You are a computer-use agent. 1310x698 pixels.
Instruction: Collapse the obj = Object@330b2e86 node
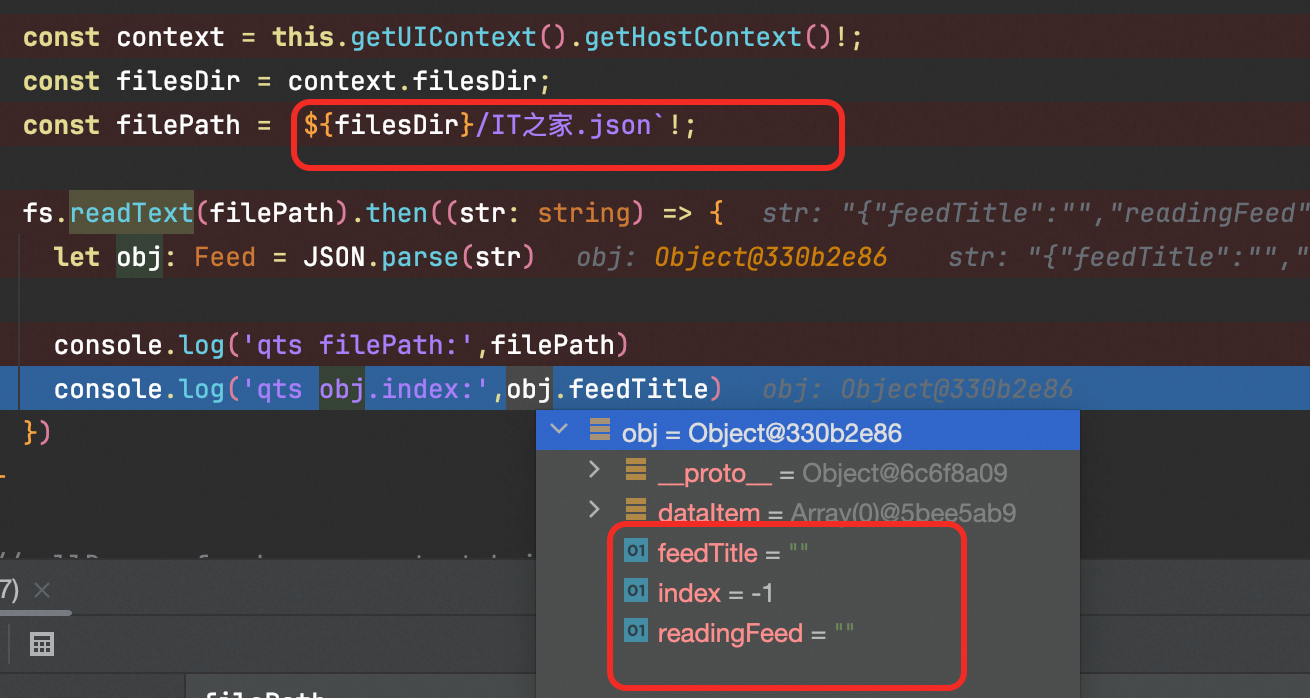(x=559, y=430)
